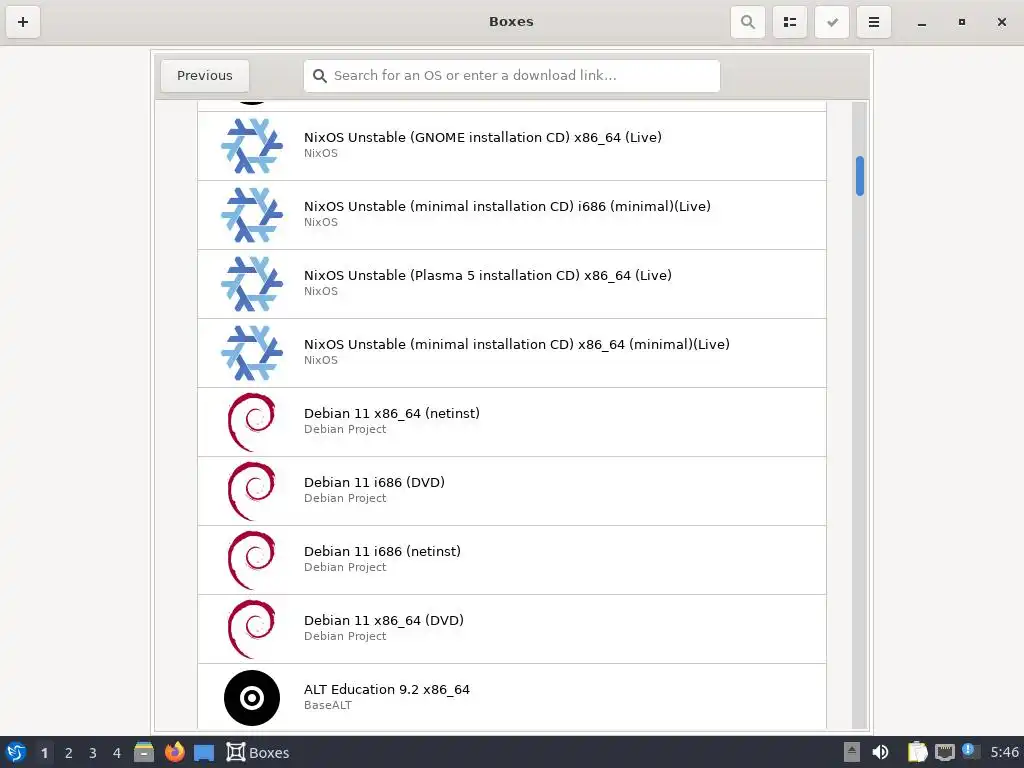The height and width of the screenshot is (768, 1024).
Task: Click the ALT Education disc logo
Action: click(x=252, y=698)
